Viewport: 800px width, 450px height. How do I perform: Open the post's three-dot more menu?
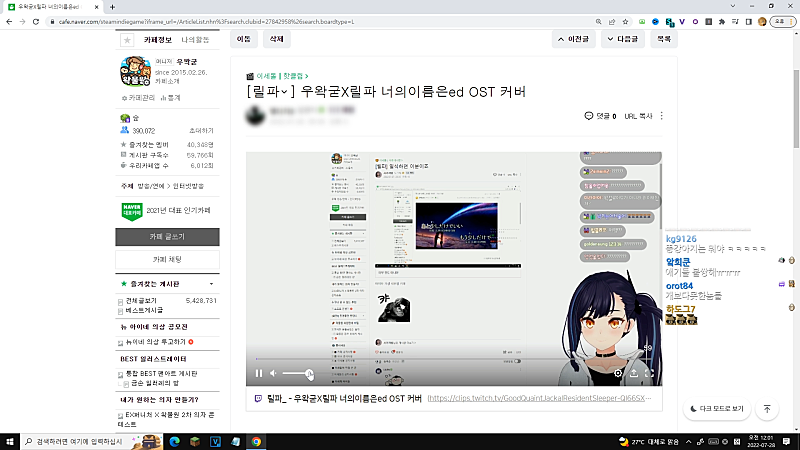pos(662,116)
